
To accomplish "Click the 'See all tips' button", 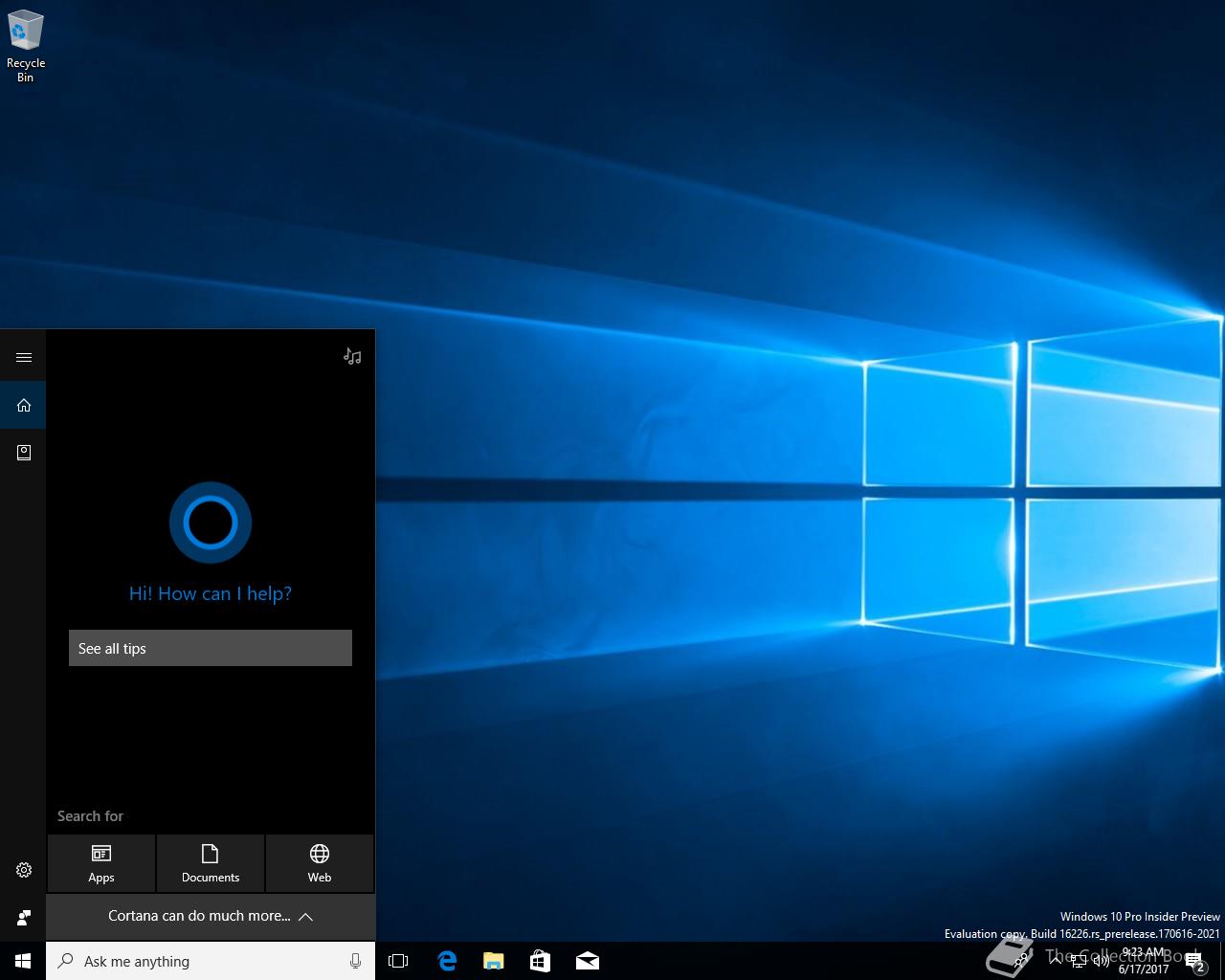I will pyautogui.click(x=211, y=648).
